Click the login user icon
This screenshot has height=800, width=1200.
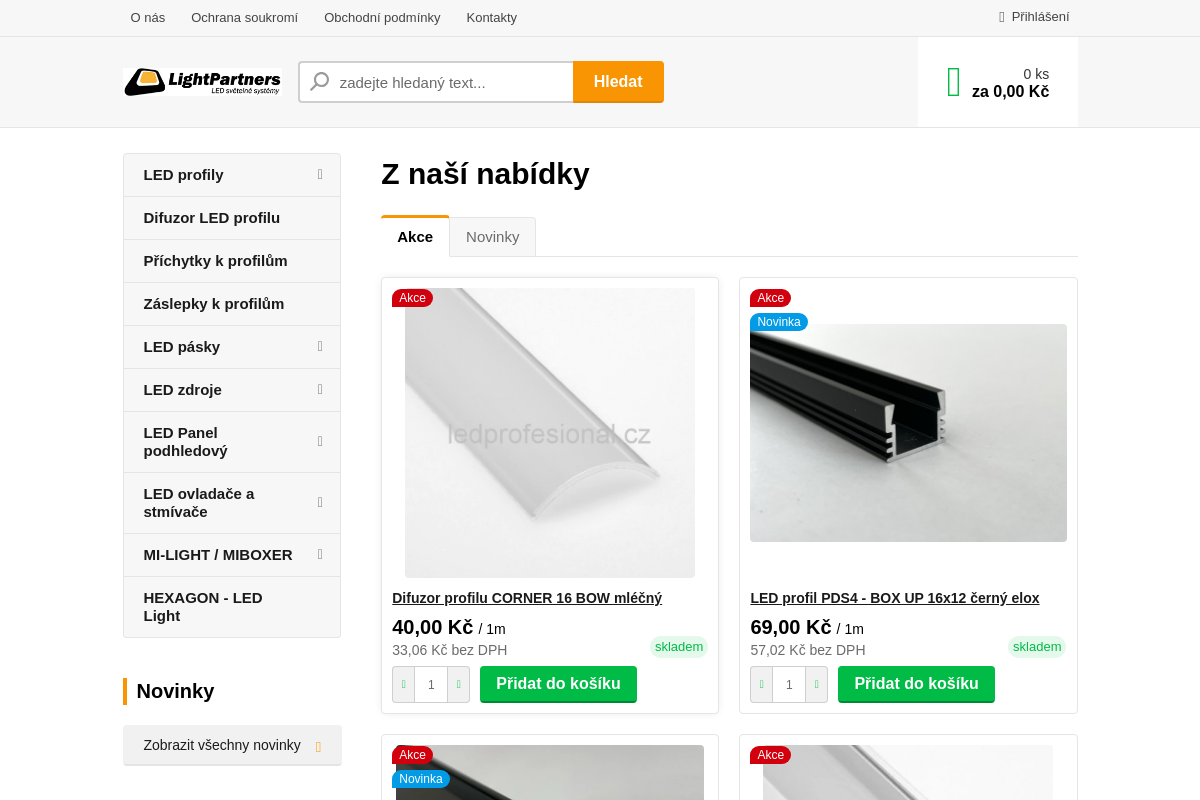pos(1002,17)
